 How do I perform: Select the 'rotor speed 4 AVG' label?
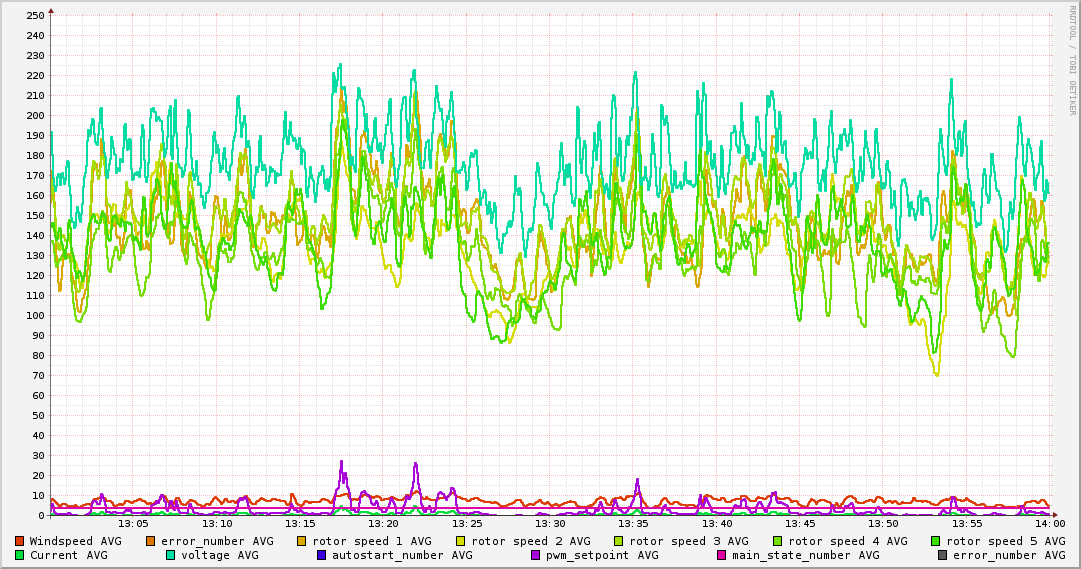848,541
